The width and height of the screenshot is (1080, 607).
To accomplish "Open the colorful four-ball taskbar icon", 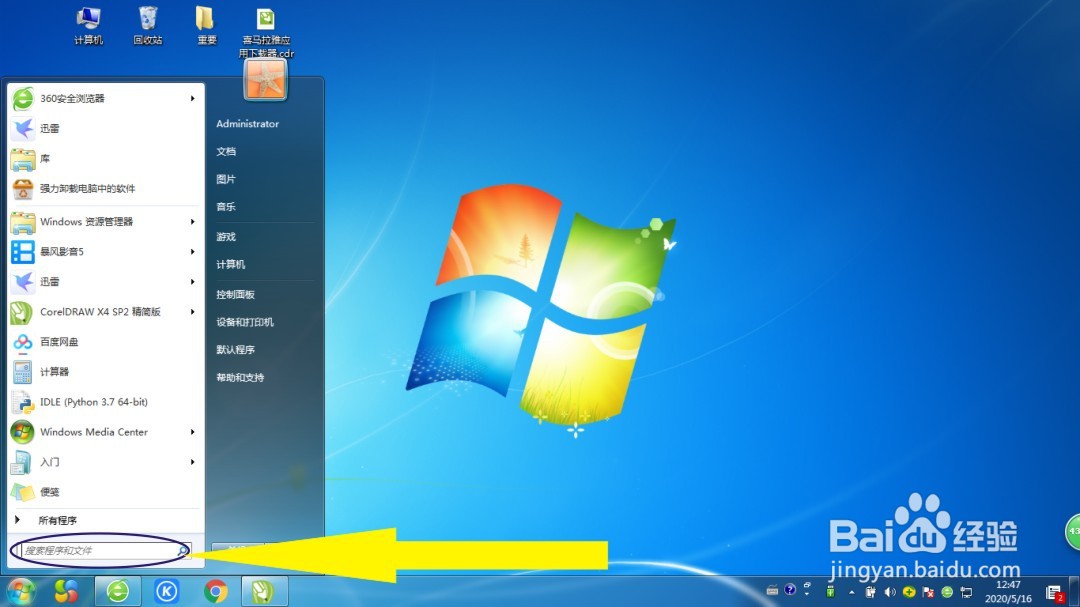I will (x=67, y=591).
